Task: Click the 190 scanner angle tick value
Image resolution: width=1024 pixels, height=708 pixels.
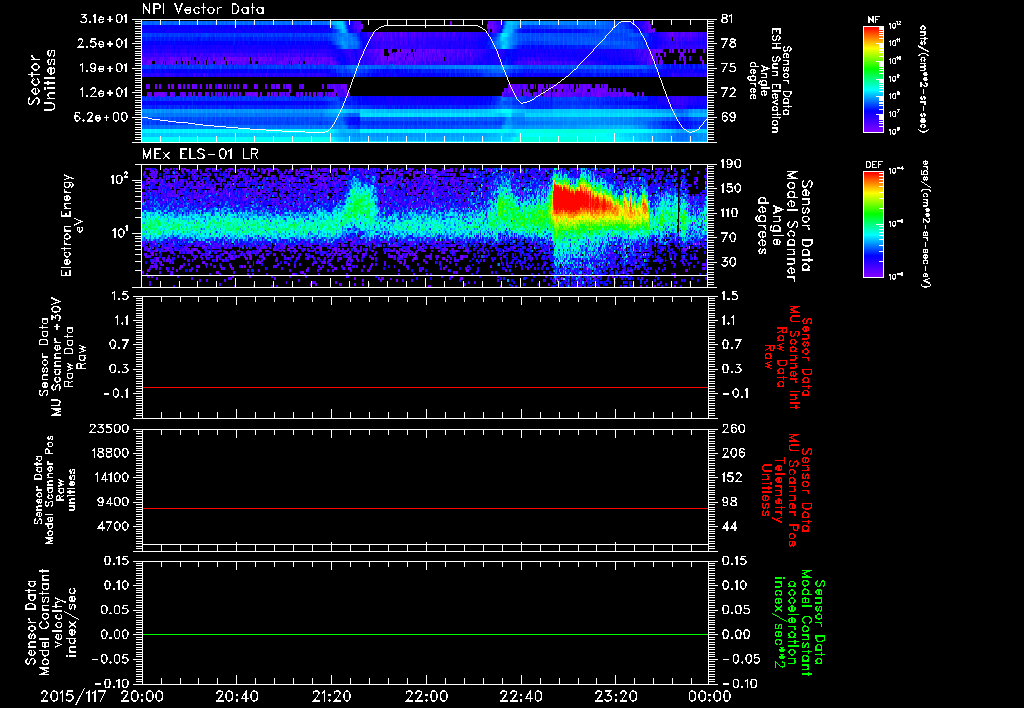Action: (x=731, y=164)
